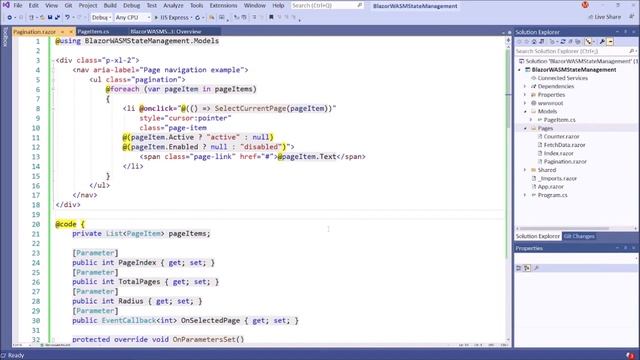The image size is (640, 360).
Task: Click the Live Share button
Action: coord(604,17)
